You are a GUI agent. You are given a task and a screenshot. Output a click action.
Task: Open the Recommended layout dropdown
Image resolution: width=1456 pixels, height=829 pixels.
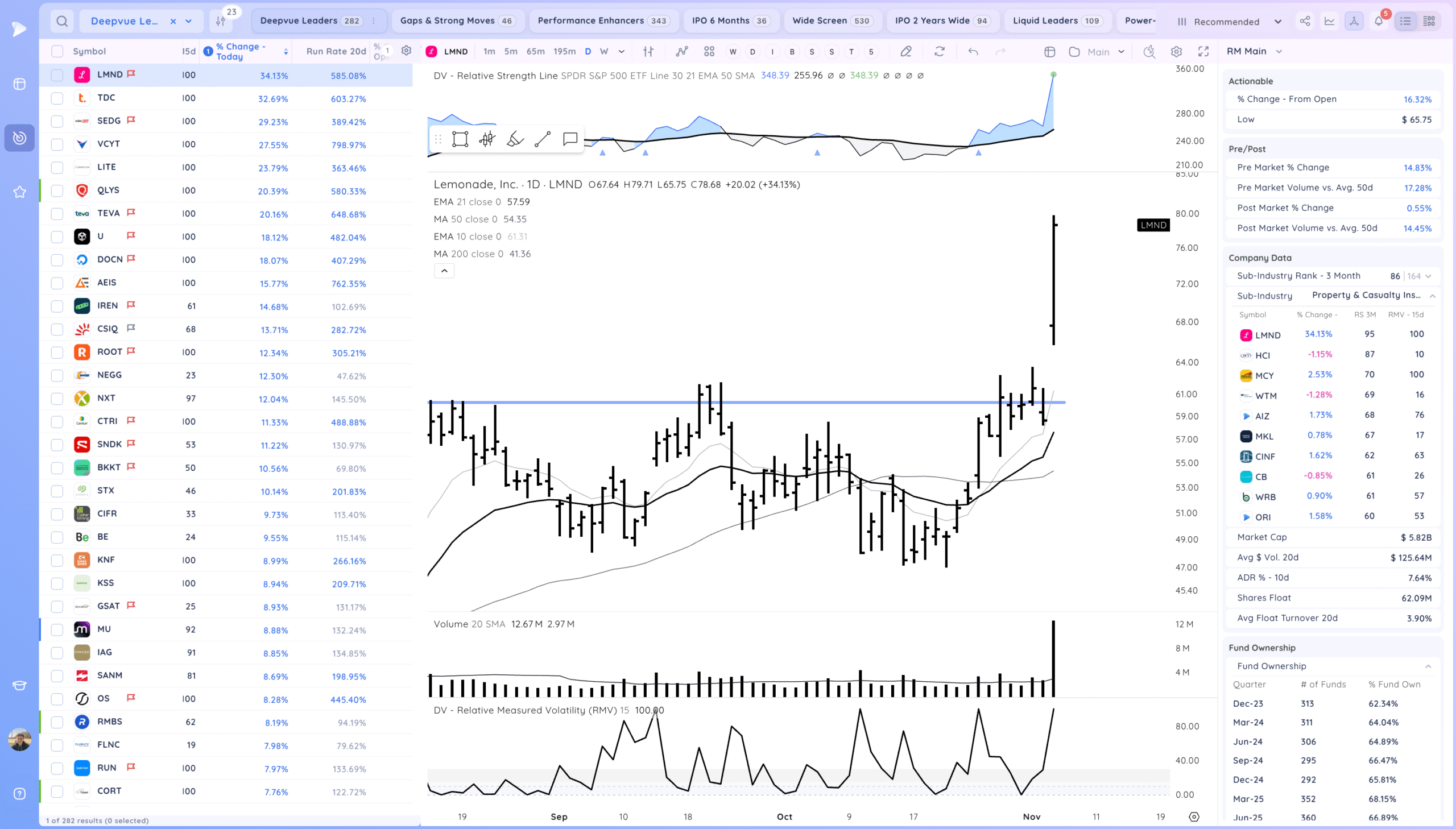[1229, 22]
